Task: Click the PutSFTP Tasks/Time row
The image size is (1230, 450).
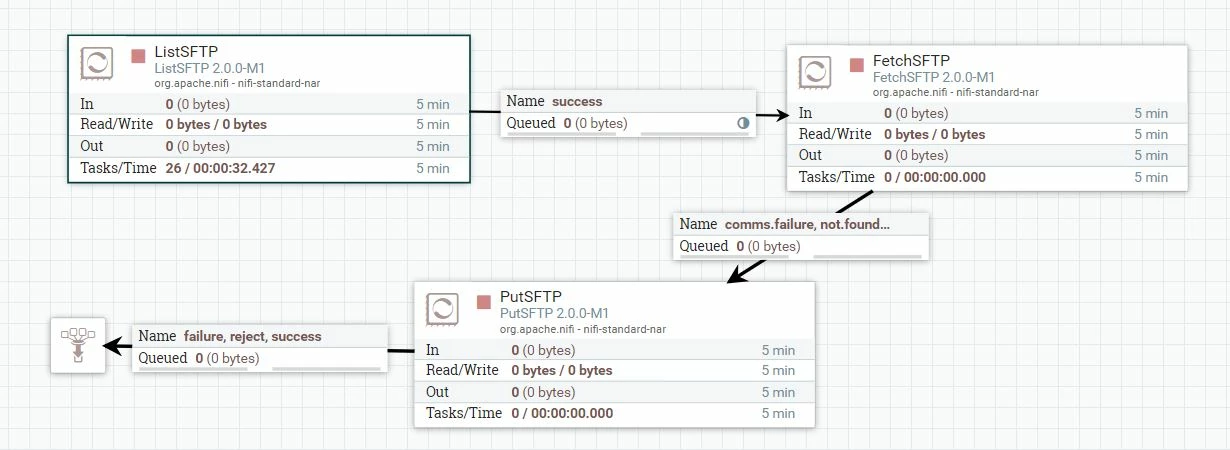Action: pyautogui.click(x=614, y=413)
